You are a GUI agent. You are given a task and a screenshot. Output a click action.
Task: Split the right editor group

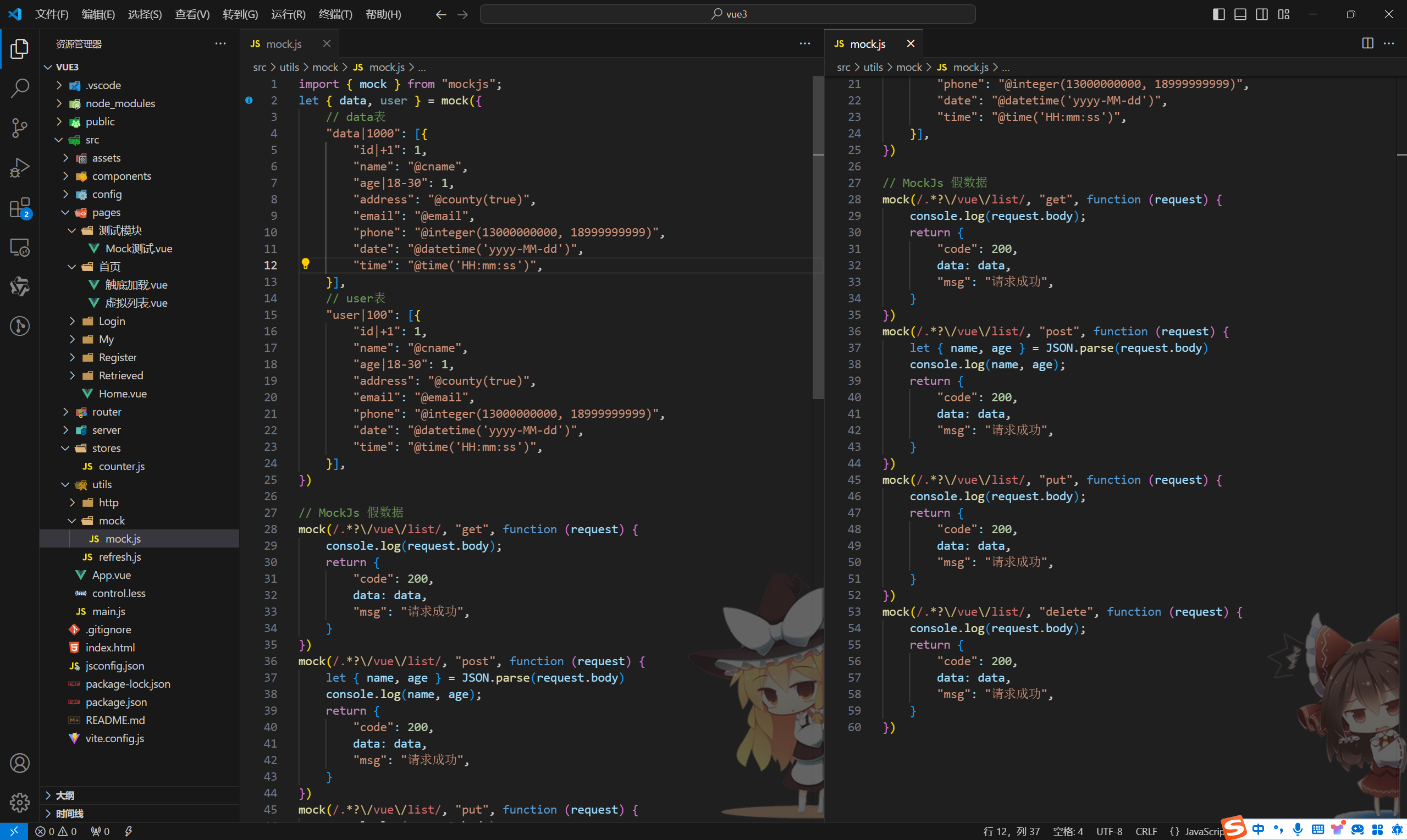[x=1367, y=43]
